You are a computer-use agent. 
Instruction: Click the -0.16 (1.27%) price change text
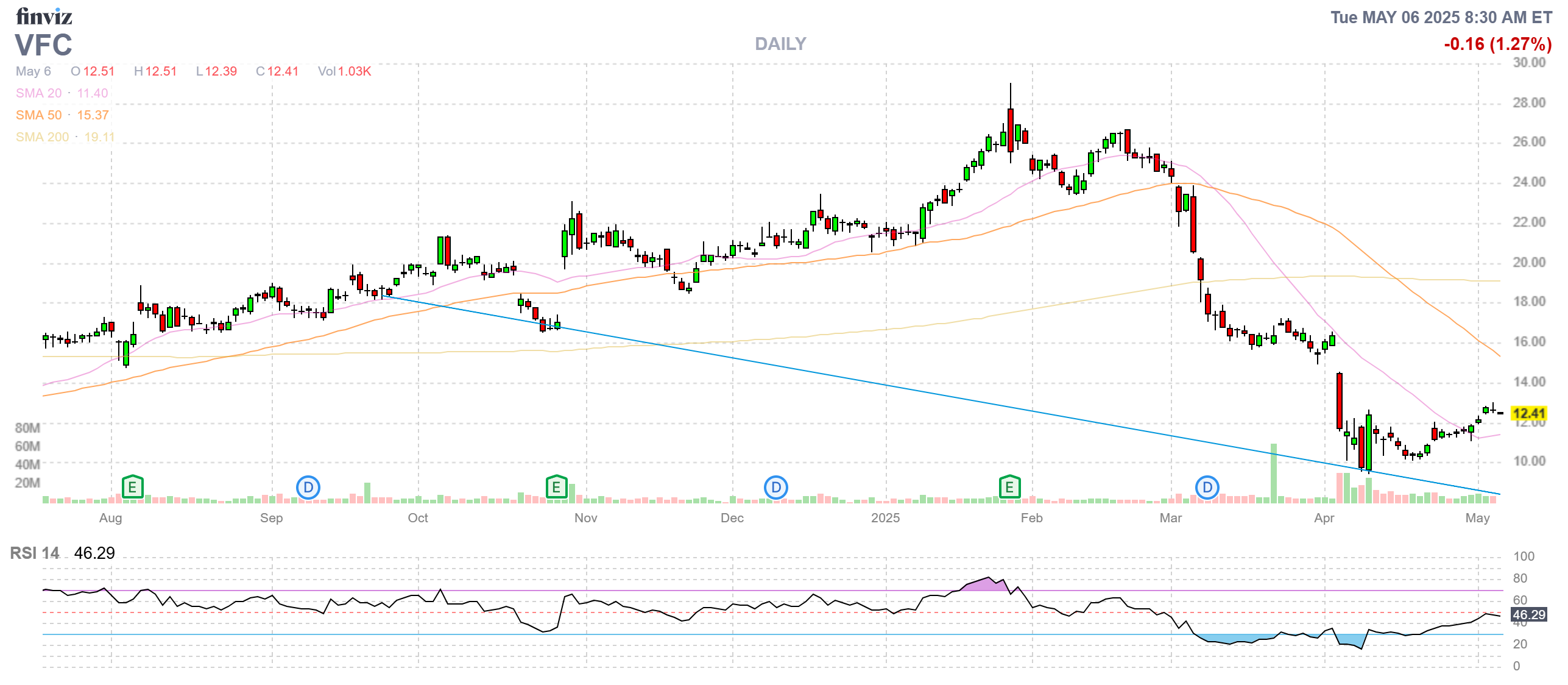(1497, 44)
